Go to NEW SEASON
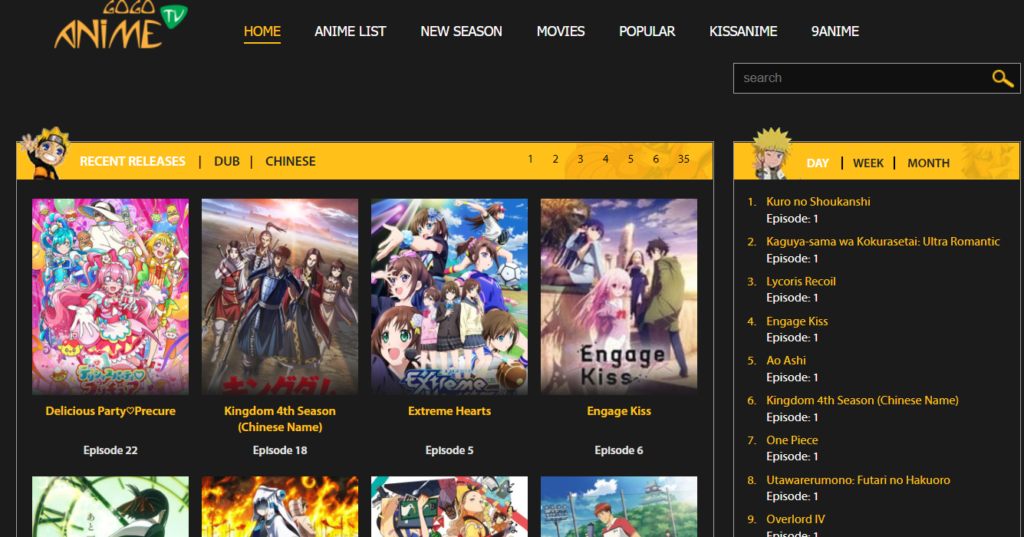1024x537 pixels. click(x=461, y=31)
